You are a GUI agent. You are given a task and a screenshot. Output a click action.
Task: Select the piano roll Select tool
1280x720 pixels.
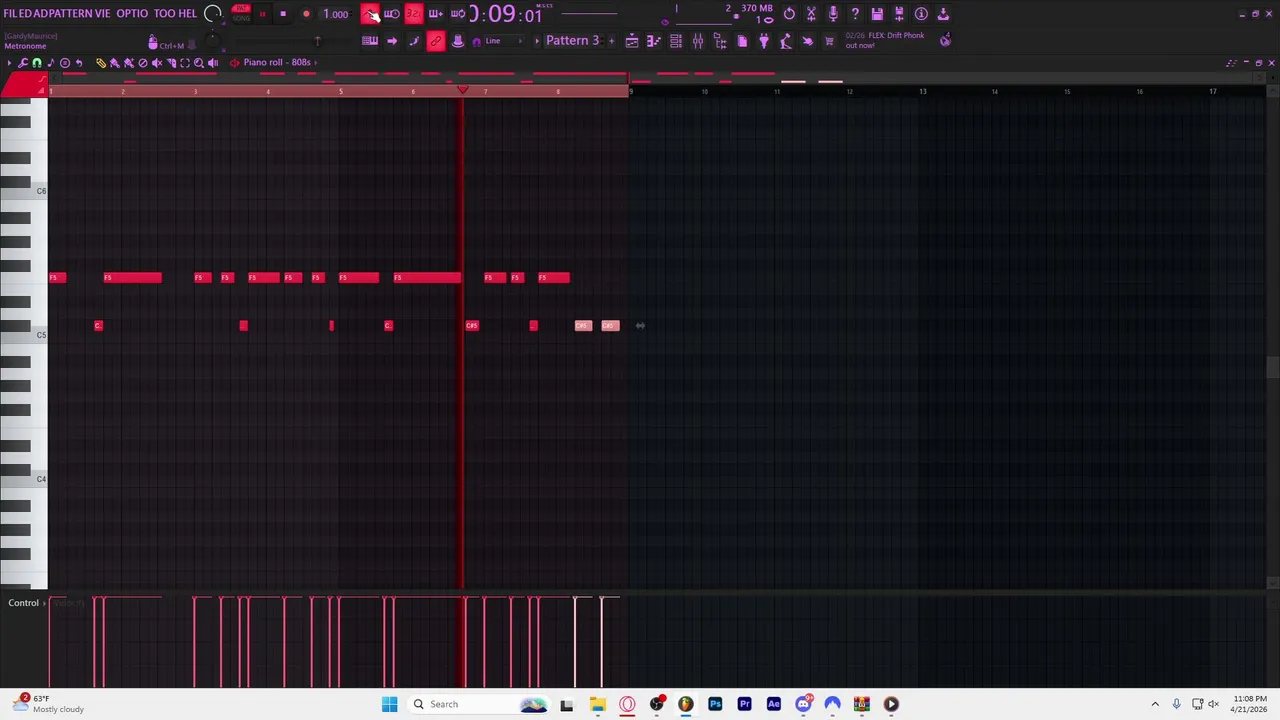tap(185, 62)
